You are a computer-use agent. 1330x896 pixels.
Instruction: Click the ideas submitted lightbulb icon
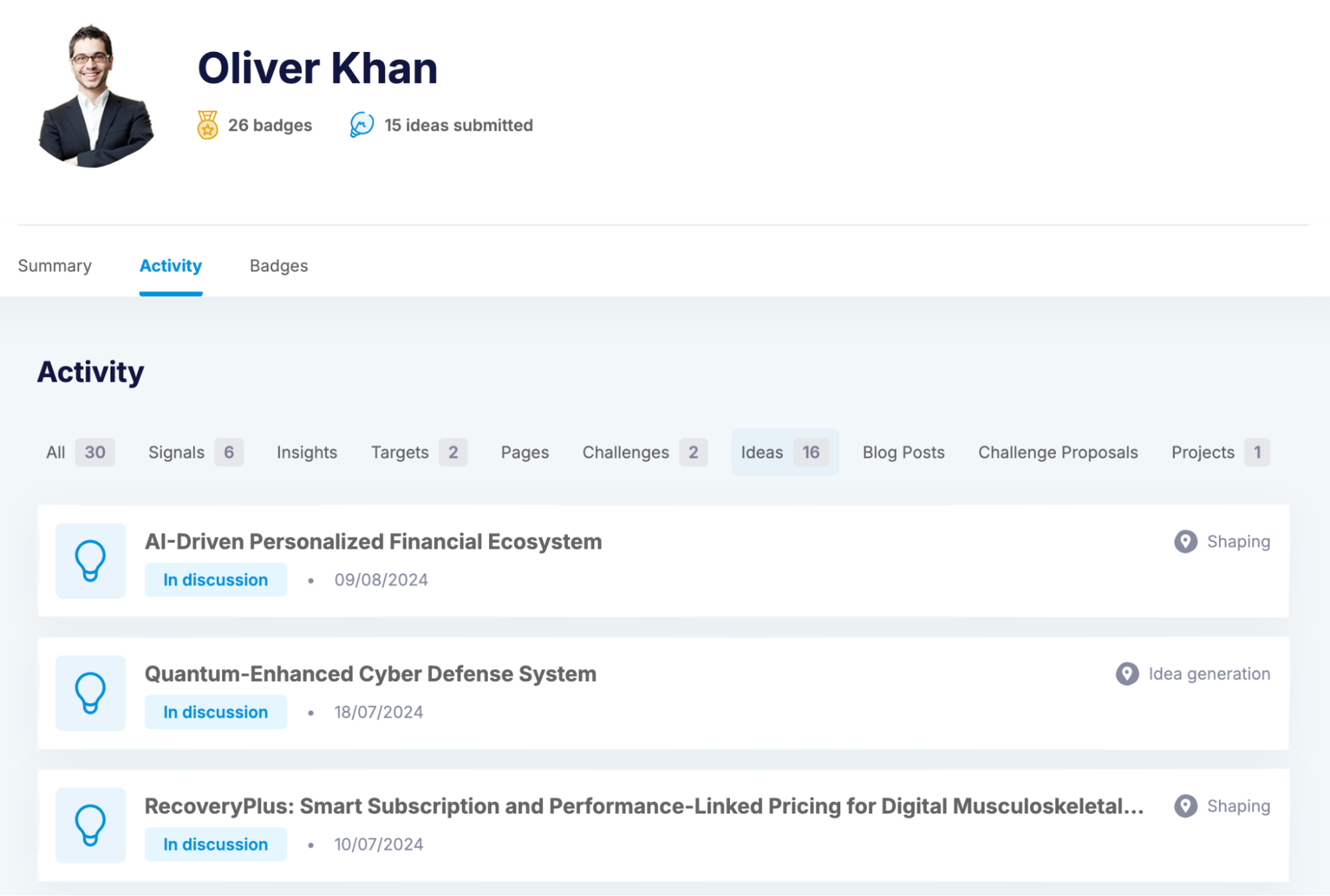tap(361, 125)
